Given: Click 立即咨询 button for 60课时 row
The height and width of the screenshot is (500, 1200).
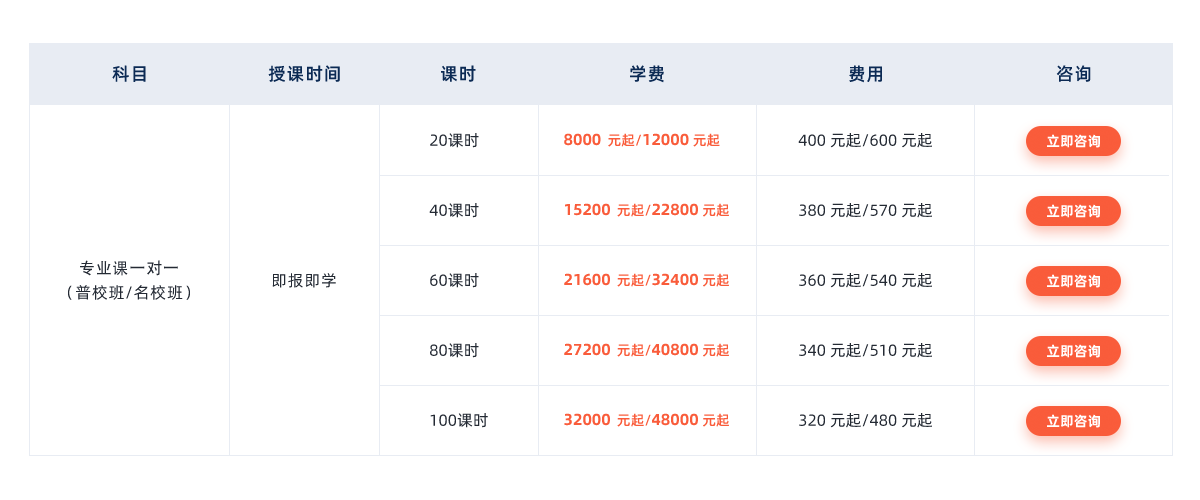Looking at the screenshot, I should click(1073, 281).
